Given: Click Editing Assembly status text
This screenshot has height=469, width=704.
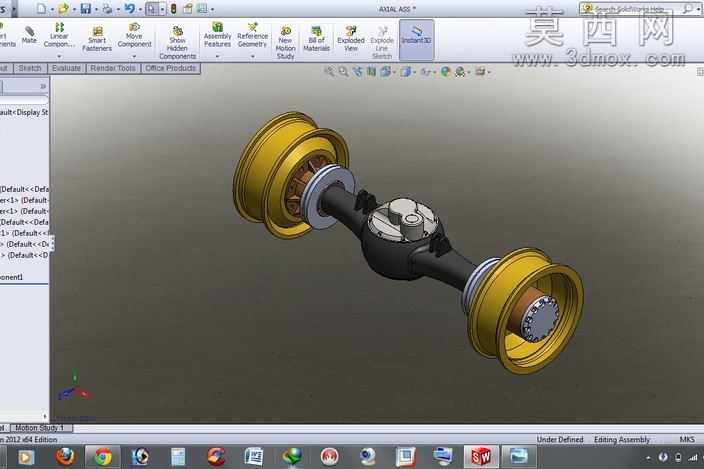Looking at the screenshot, I should click(622, 439).
